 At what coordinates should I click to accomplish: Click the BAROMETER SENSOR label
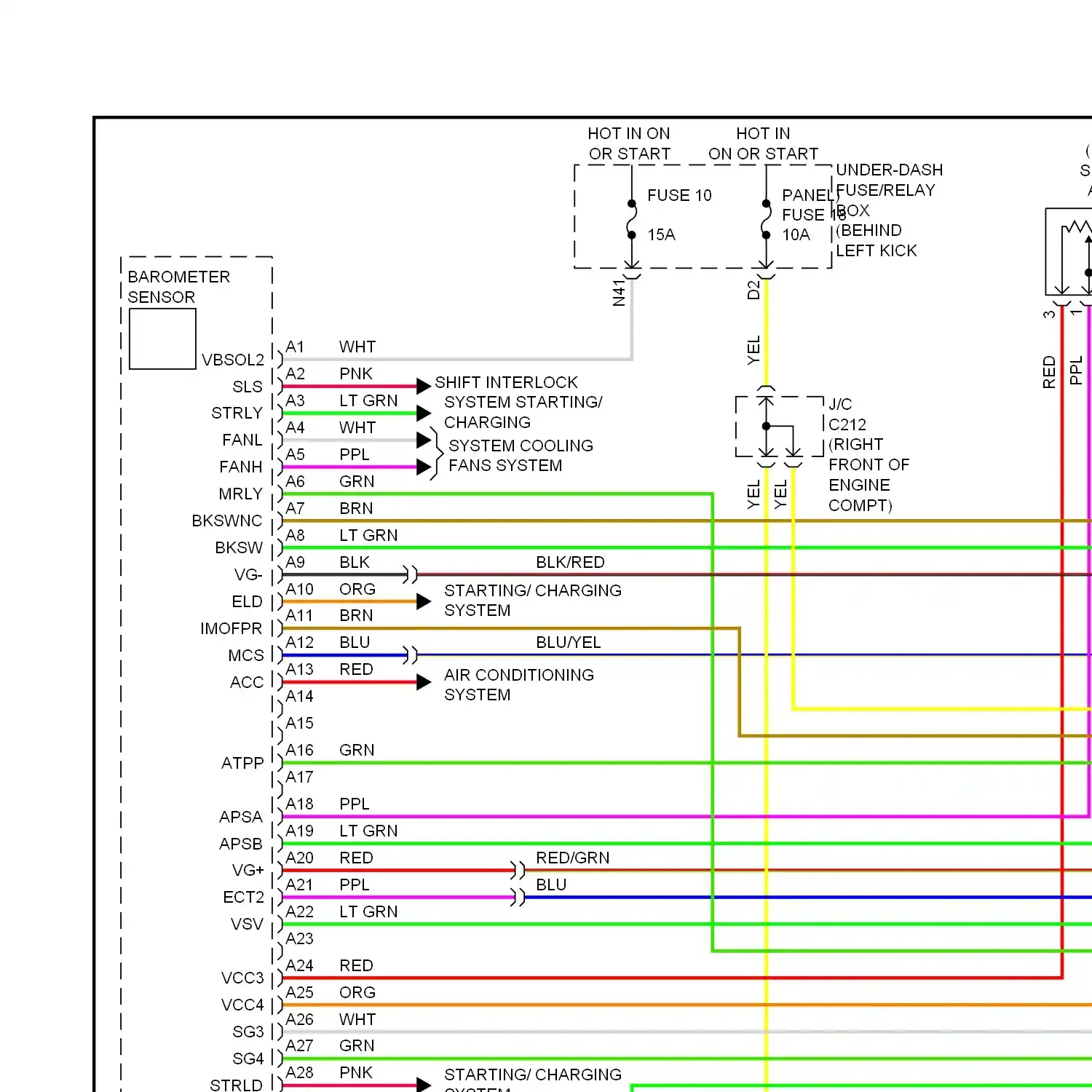pos(179,287)
